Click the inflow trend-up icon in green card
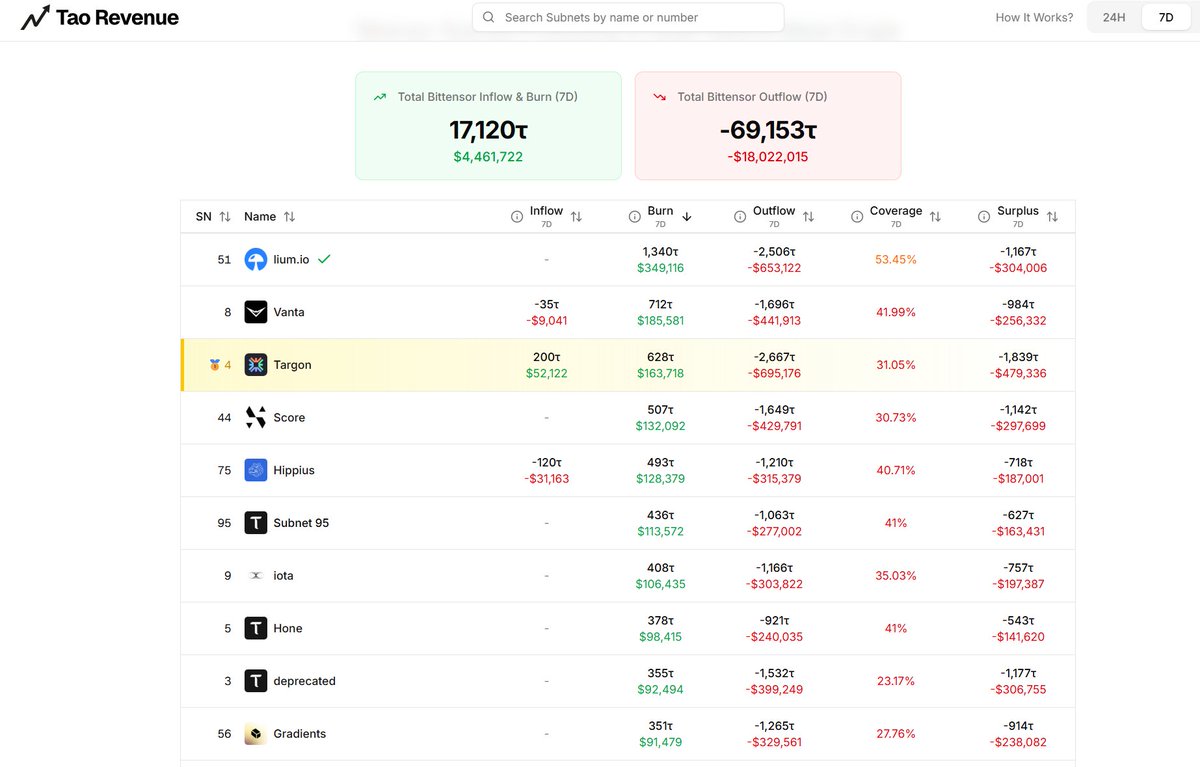This screenshot has width=1200, height=767. [x=380, y=97]
